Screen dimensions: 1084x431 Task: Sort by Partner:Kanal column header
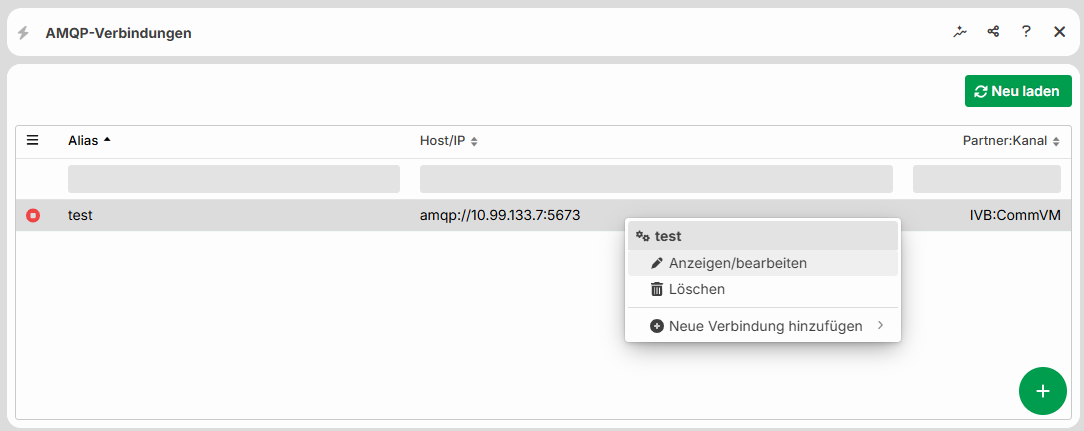1011,141
